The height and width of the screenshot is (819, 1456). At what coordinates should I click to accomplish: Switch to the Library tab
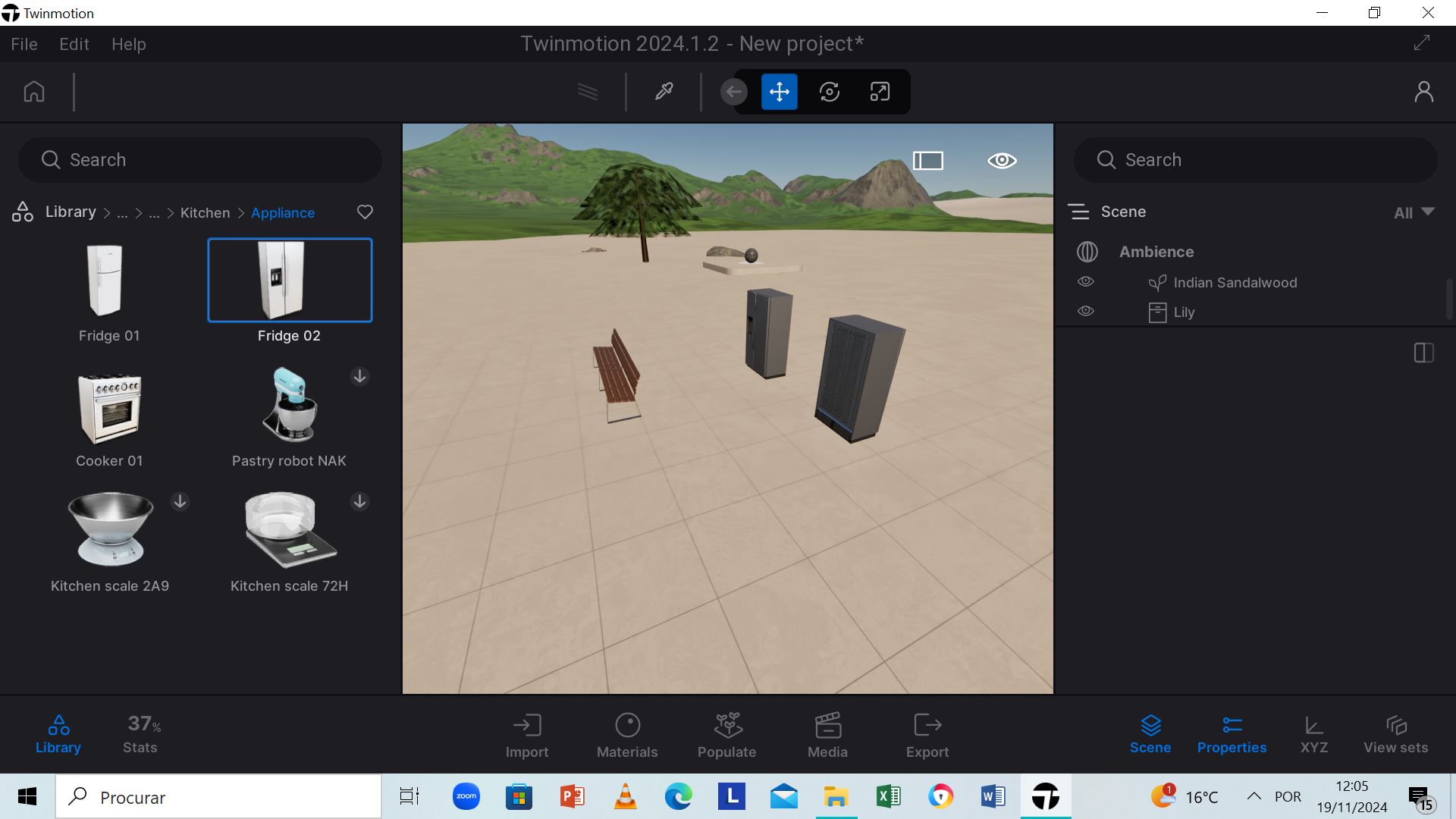pos(58,734)
